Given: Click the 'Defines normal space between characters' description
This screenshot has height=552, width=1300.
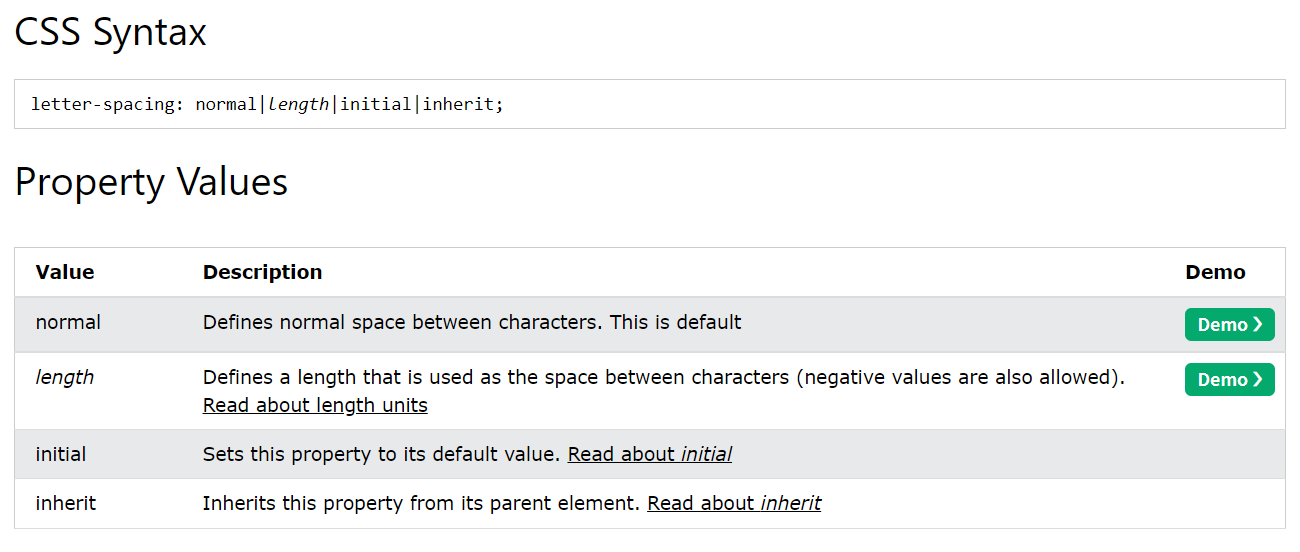Looking at the screenshot, I should tap(402, 323).
